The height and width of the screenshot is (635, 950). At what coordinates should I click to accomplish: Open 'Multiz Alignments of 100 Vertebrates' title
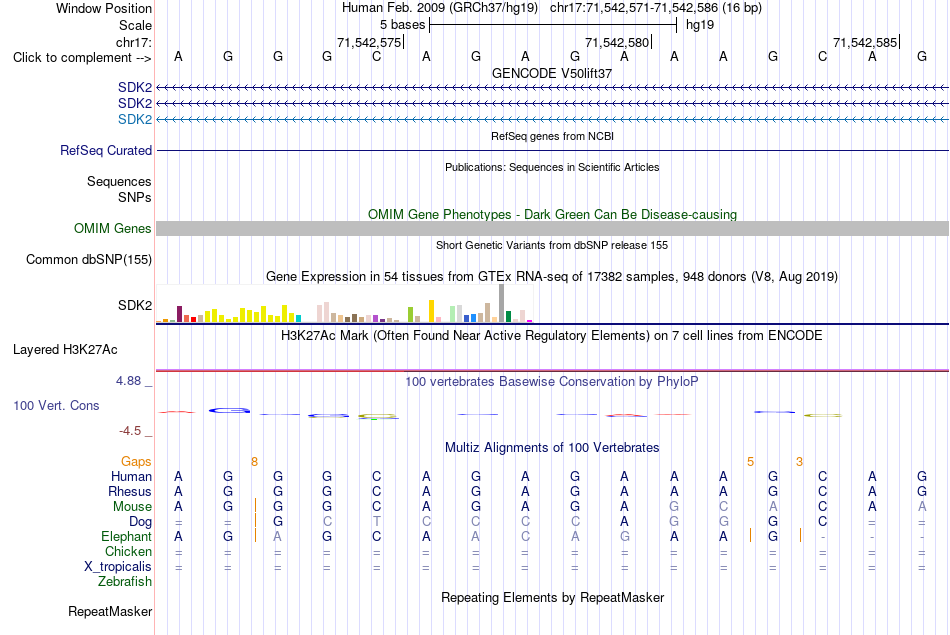pos(552,448)
